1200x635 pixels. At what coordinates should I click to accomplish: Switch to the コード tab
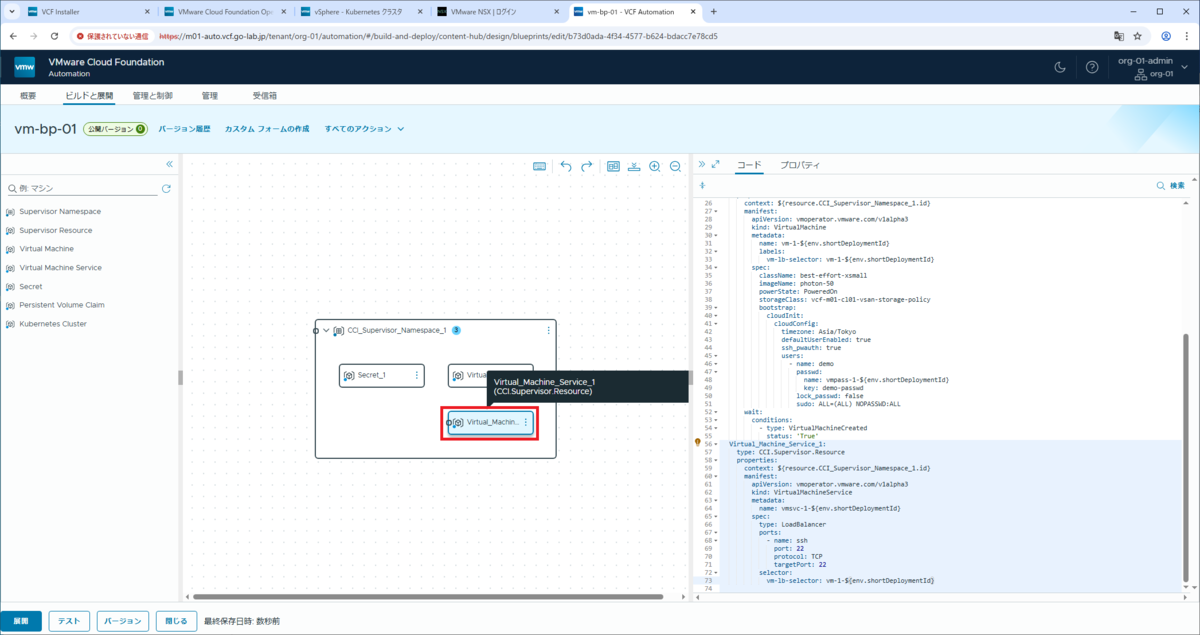(749, 164)
